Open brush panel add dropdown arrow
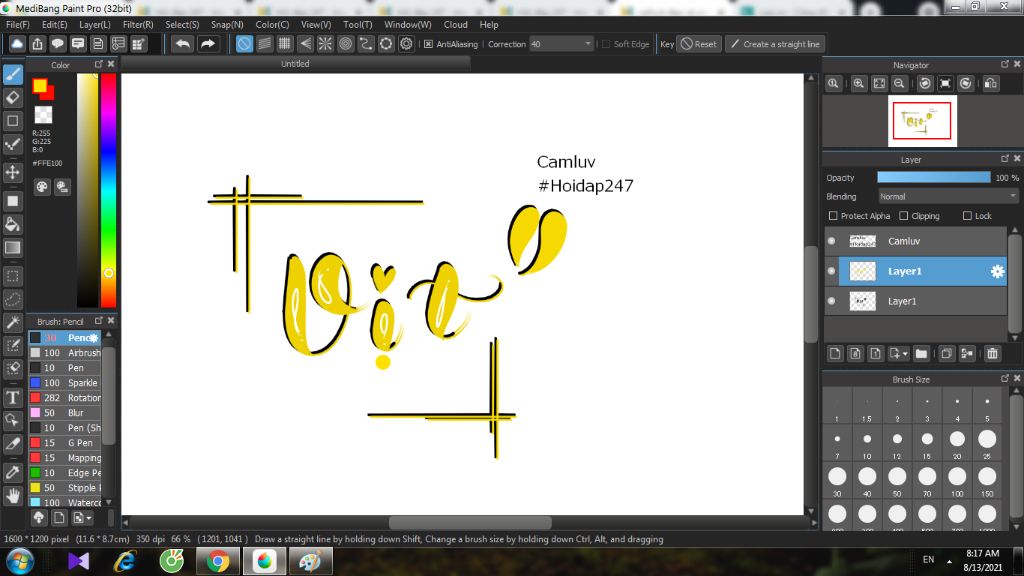Image resolution: width=1024 pixels, height=576 pixels. 89,518
